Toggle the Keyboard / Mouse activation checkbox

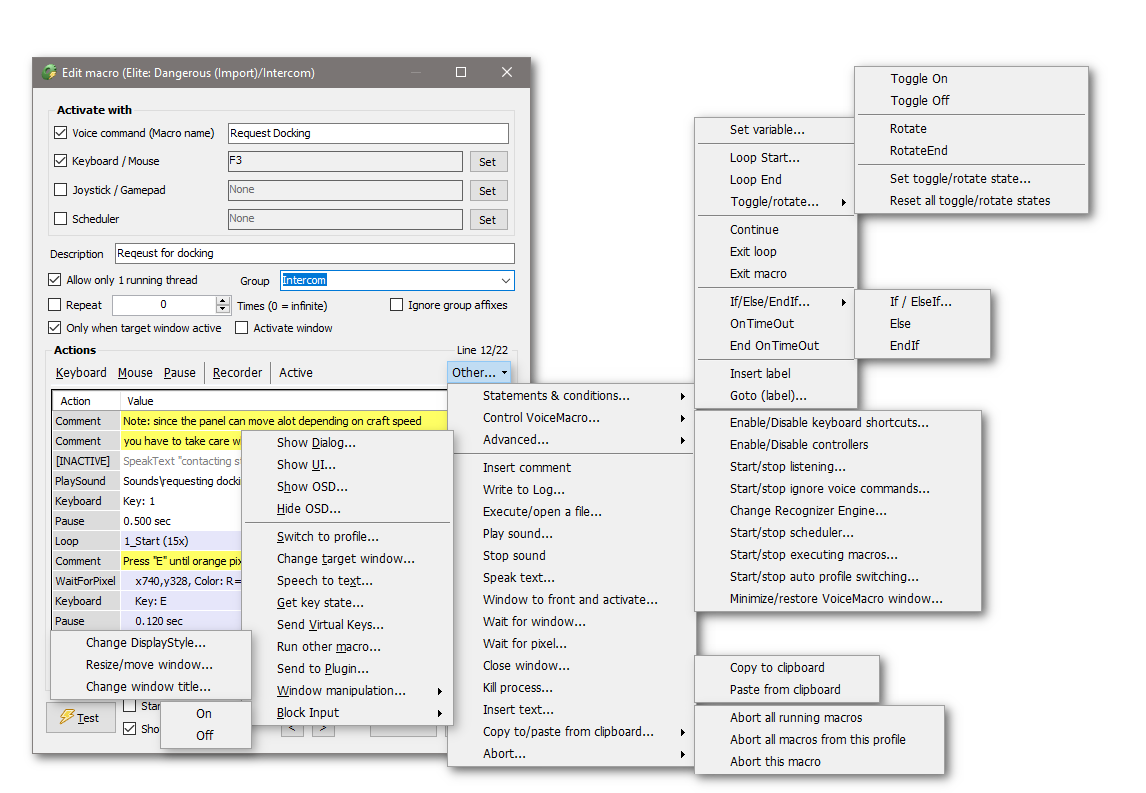click(61, 161)
